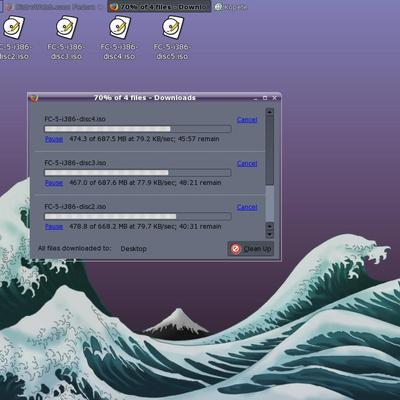
Task: Select the FC-5-i386-disc4.iso desktop icon
Action: [119, 37]
